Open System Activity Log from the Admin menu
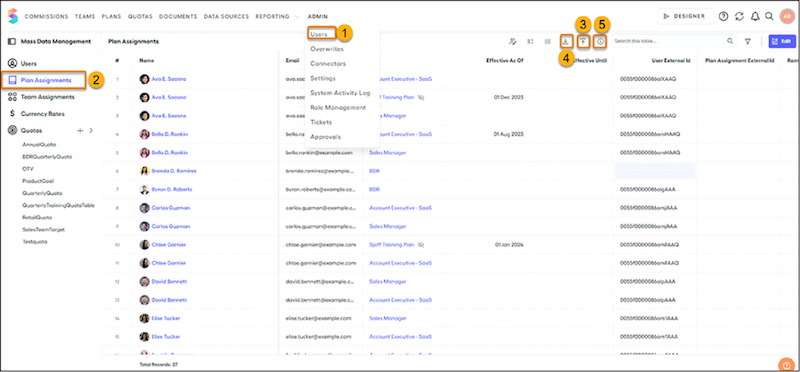The height and width of the screenshot is (372, 800). pyautogui.click(x=340, y=93)
